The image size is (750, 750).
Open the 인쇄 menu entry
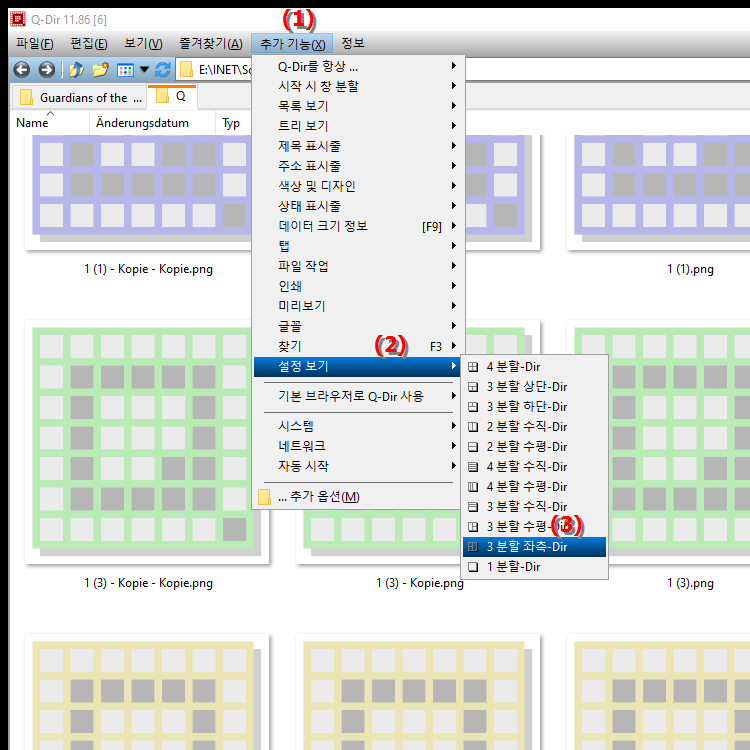(x=357, y=287)
